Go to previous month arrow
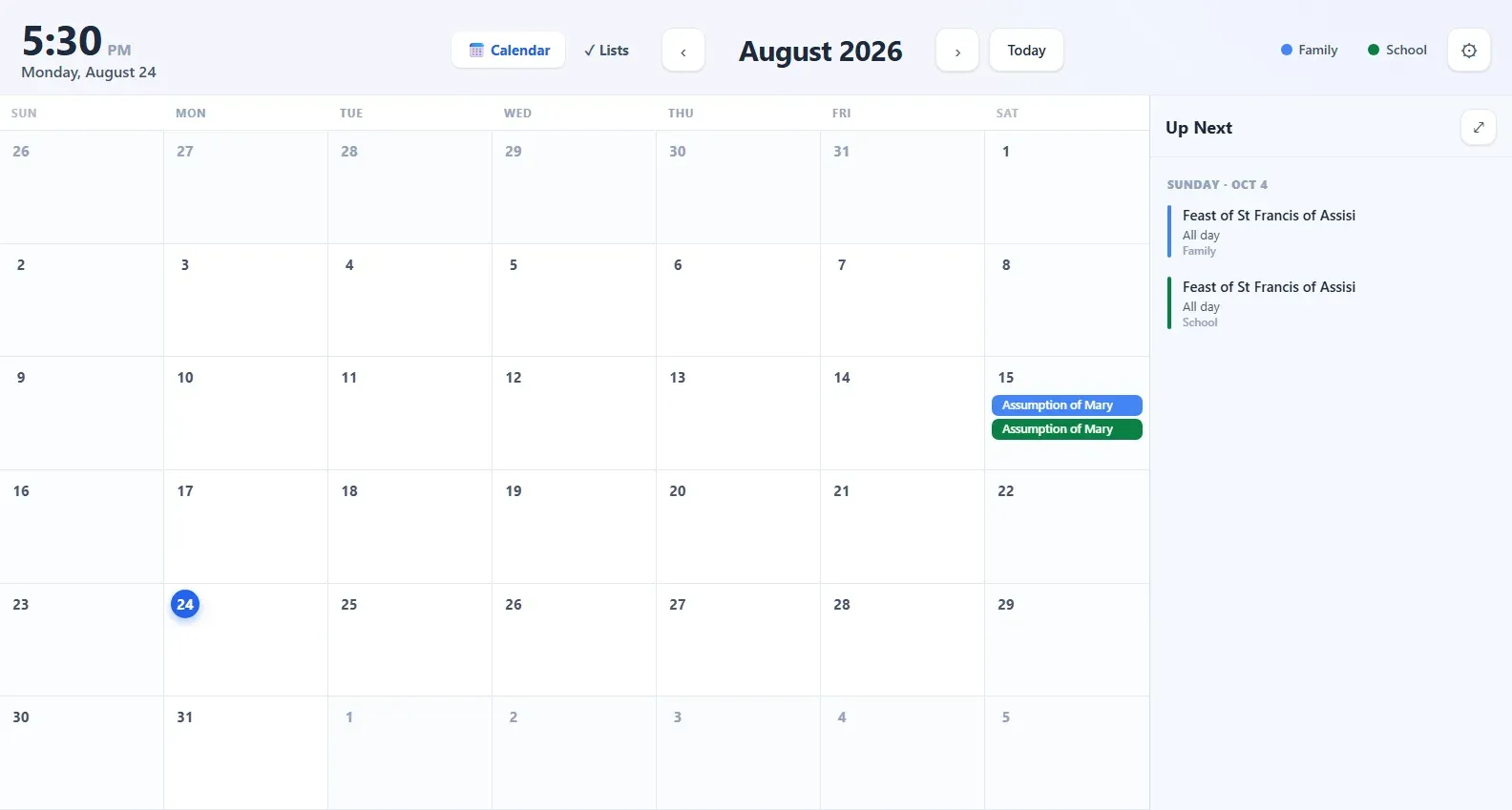Viewport: 1512px width, 810px height. (683, 51)
